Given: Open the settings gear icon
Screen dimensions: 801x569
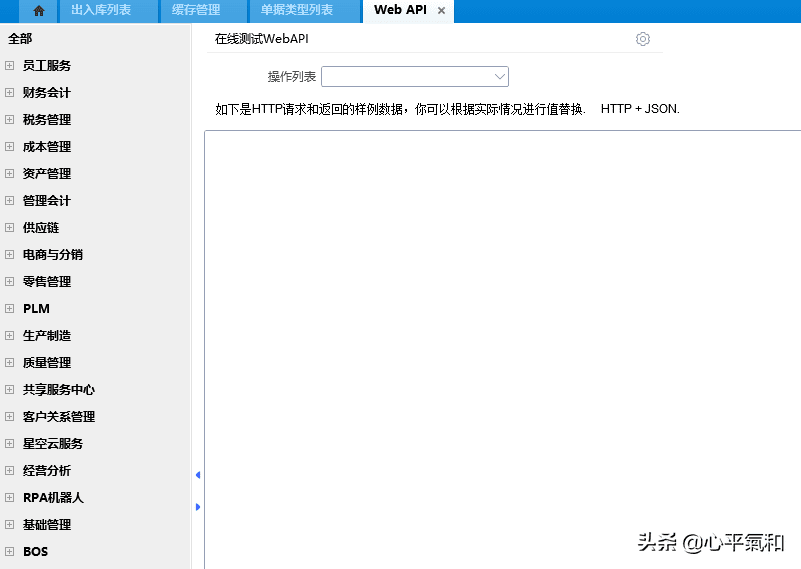Looking at the screenshot, I should [x=643, y=39].
